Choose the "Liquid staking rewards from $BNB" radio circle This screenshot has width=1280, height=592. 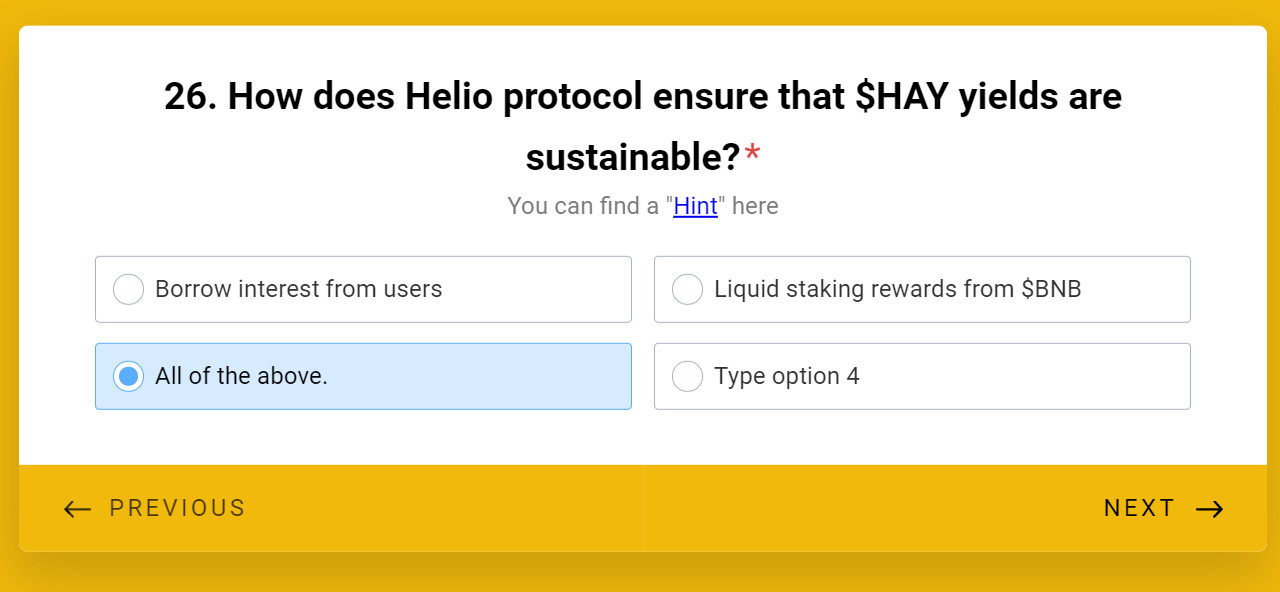(687, 290)
